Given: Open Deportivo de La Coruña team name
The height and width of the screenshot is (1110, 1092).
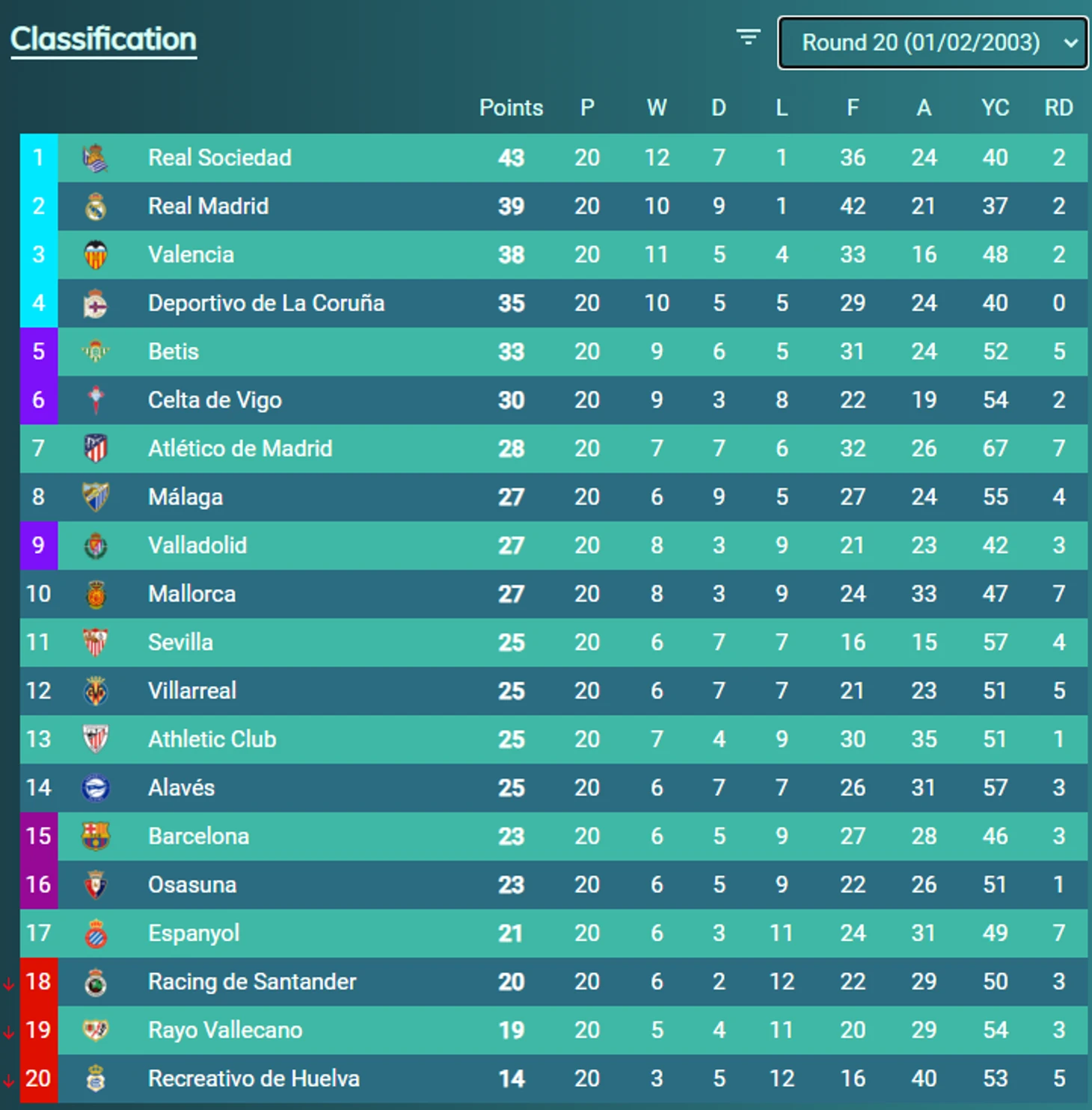Looking at the screenshot, I should tap(266, 303).
